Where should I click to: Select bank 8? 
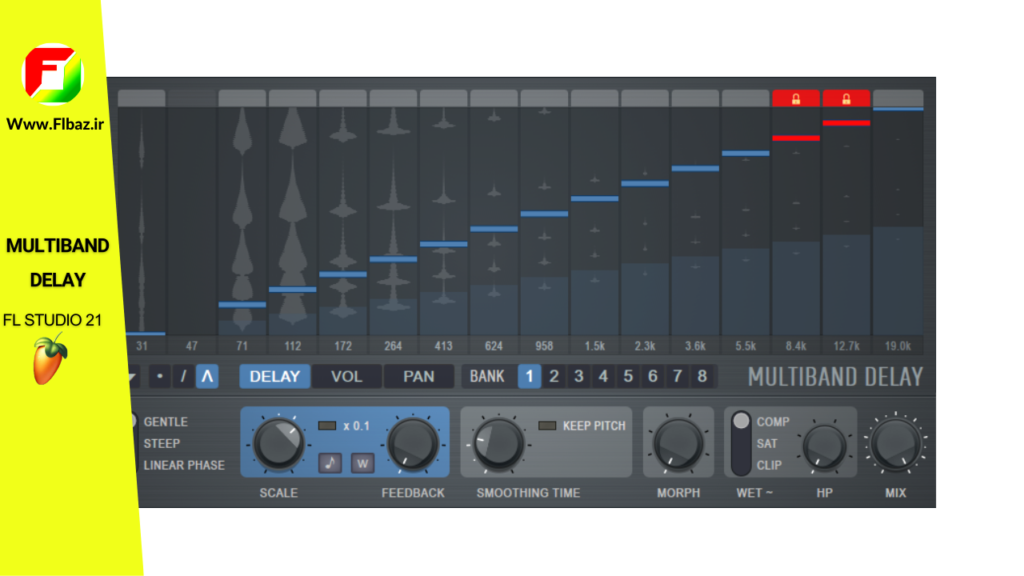702,377
